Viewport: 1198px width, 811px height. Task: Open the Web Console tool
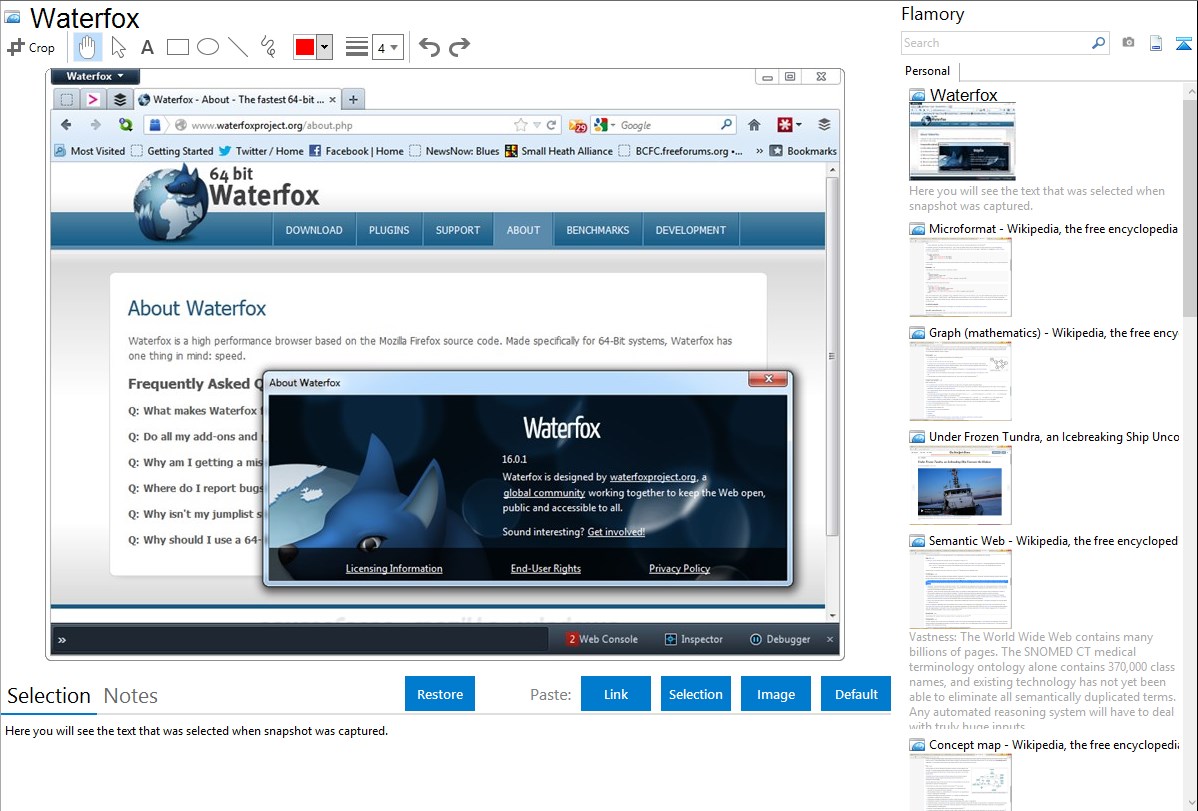click(602, 639)
